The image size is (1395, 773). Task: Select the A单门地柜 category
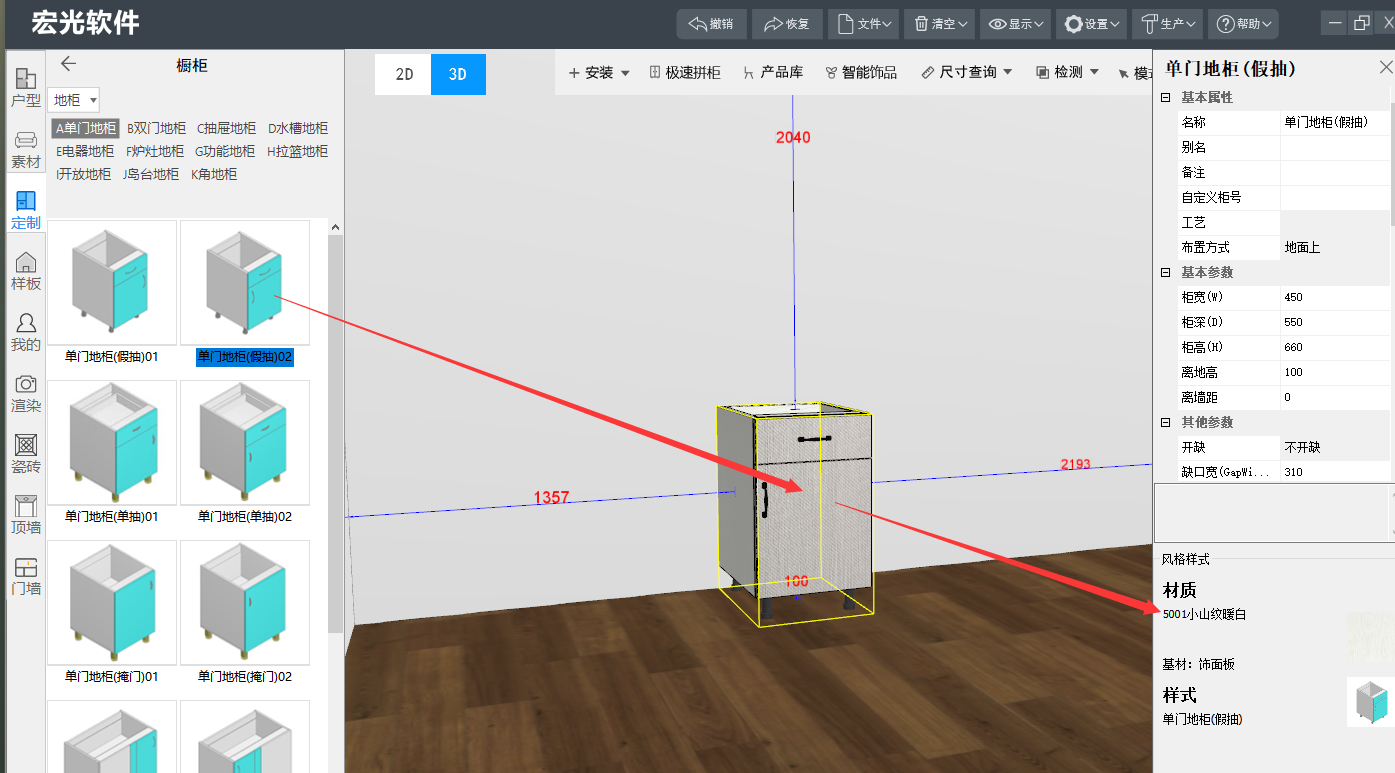(x=86, y=128)
